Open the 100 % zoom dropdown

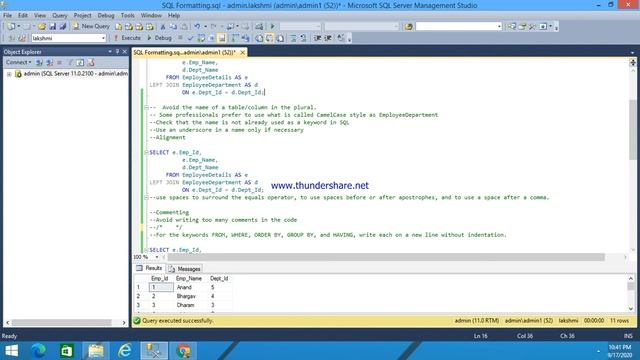(157, 257)
